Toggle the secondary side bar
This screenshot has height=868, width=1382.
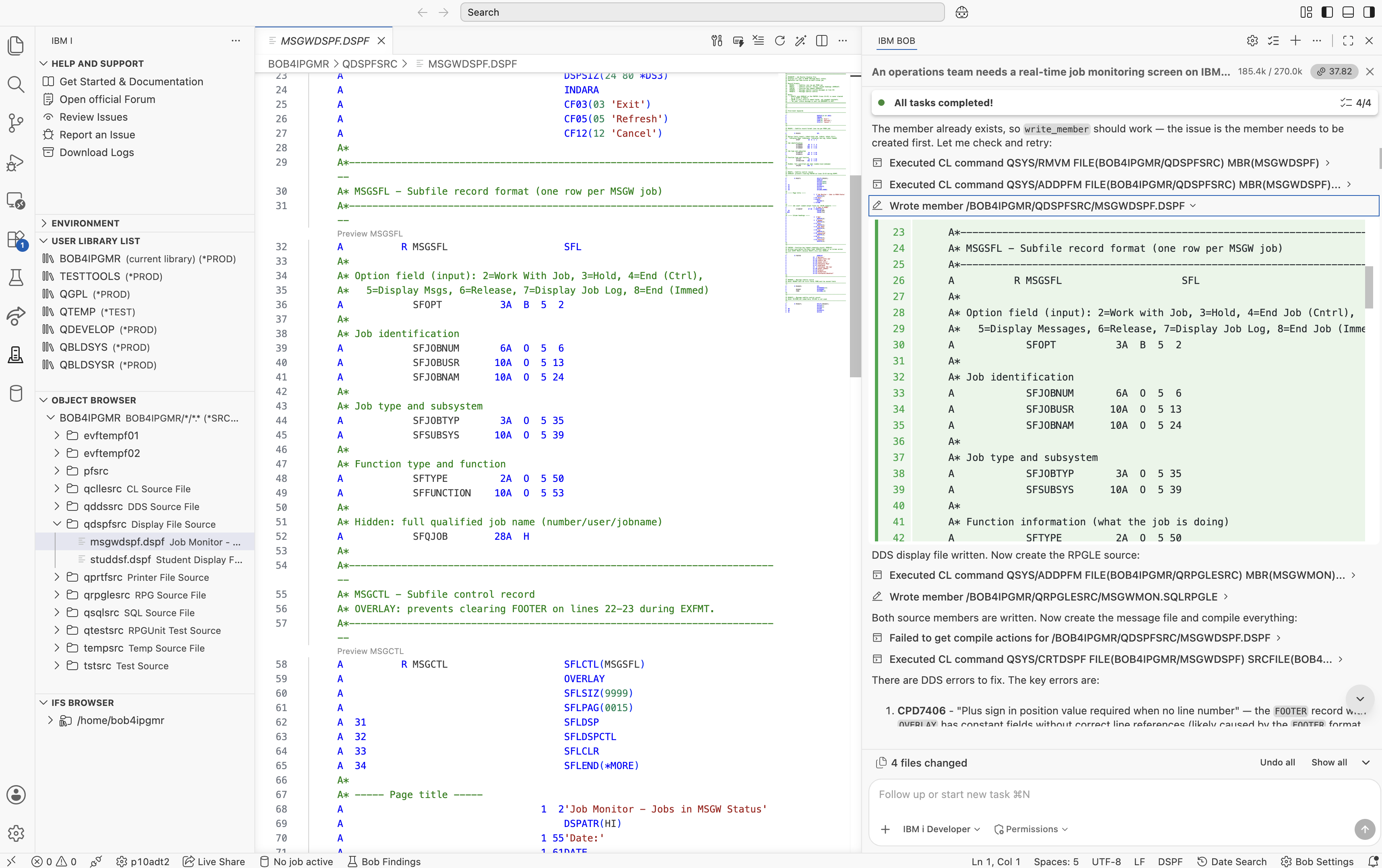(1369, 12)
